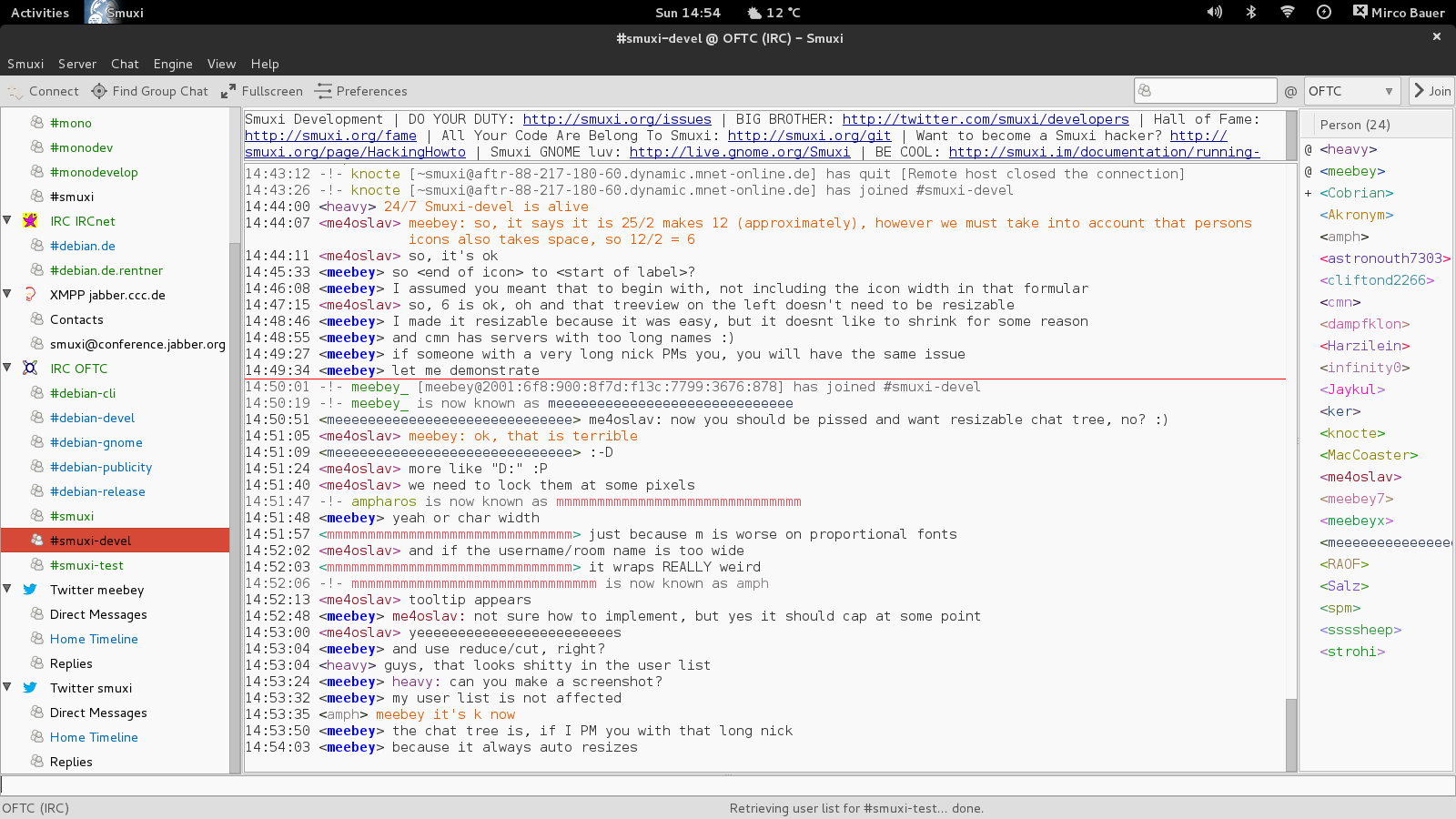The height and width of the screenshot is (819, 1456).
Task: Click the Join button
Action: 1431,91
